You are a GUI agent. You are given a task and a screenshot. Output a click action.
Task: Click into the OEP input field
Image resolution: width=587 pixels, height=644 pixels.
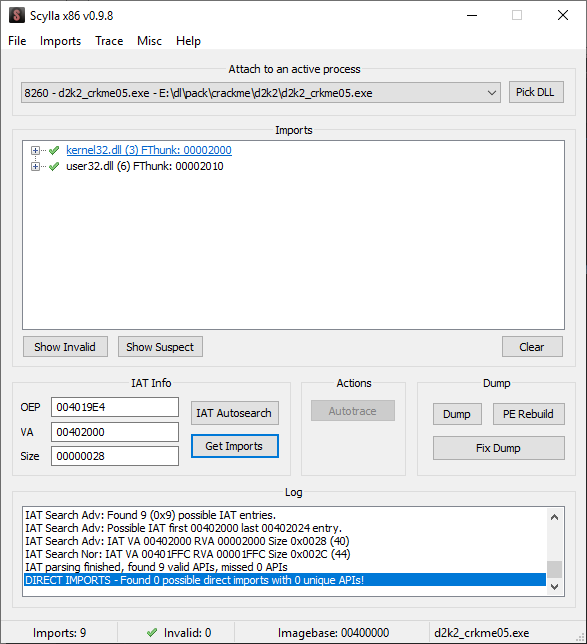pyautogui.click(x=115, y=407)
